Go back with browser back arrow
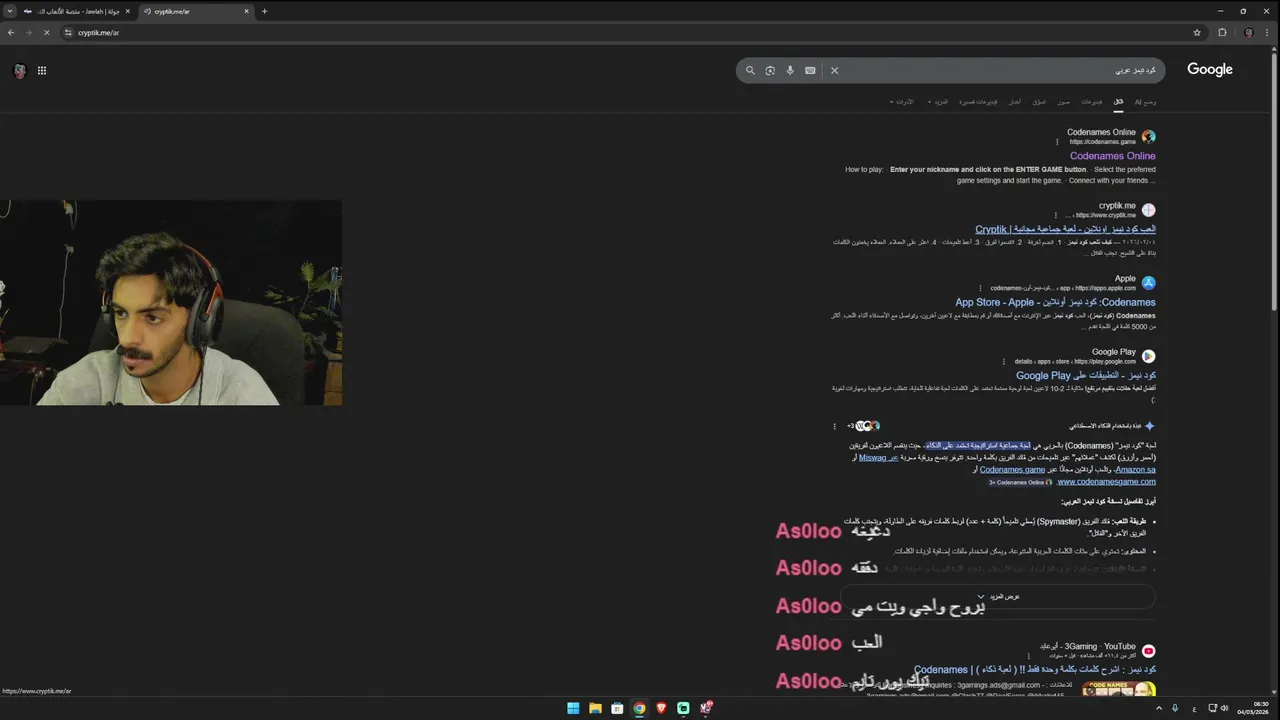 pos(11,32)
